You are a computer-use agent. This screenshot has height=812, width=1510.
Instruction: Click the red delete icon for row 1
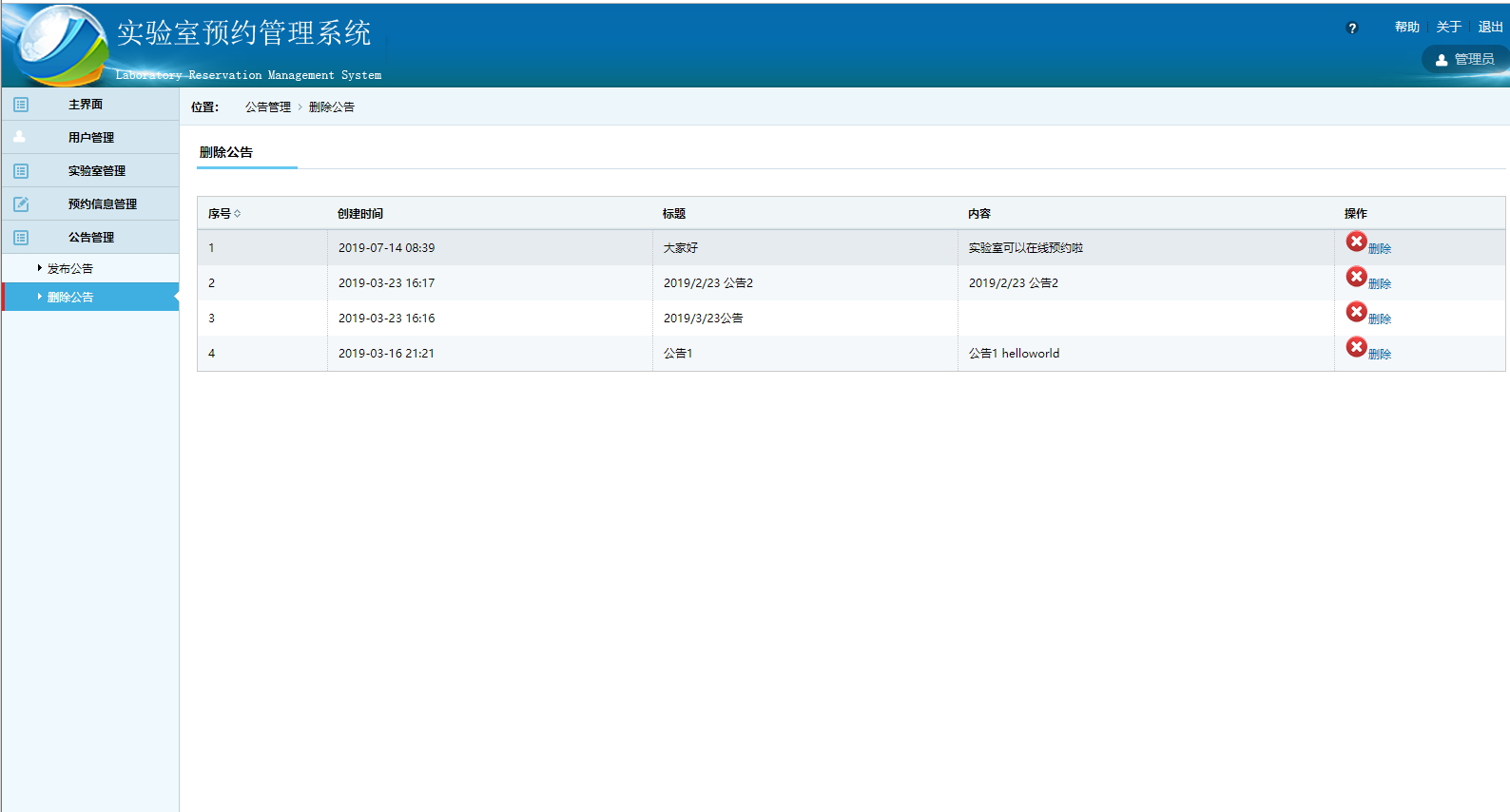(1356, 242)
